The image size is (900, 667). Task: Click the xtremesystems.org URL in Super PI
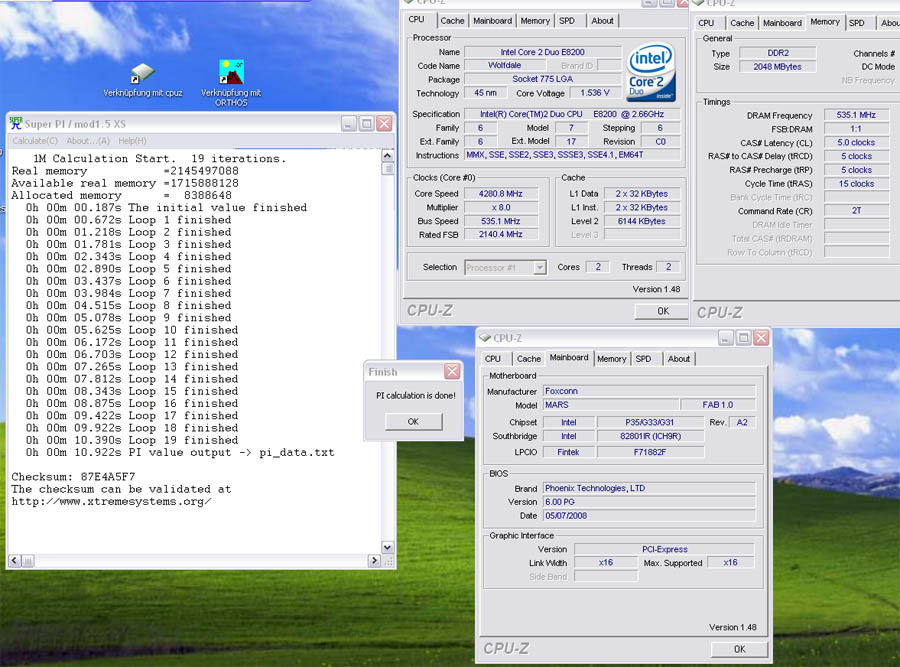111,501
